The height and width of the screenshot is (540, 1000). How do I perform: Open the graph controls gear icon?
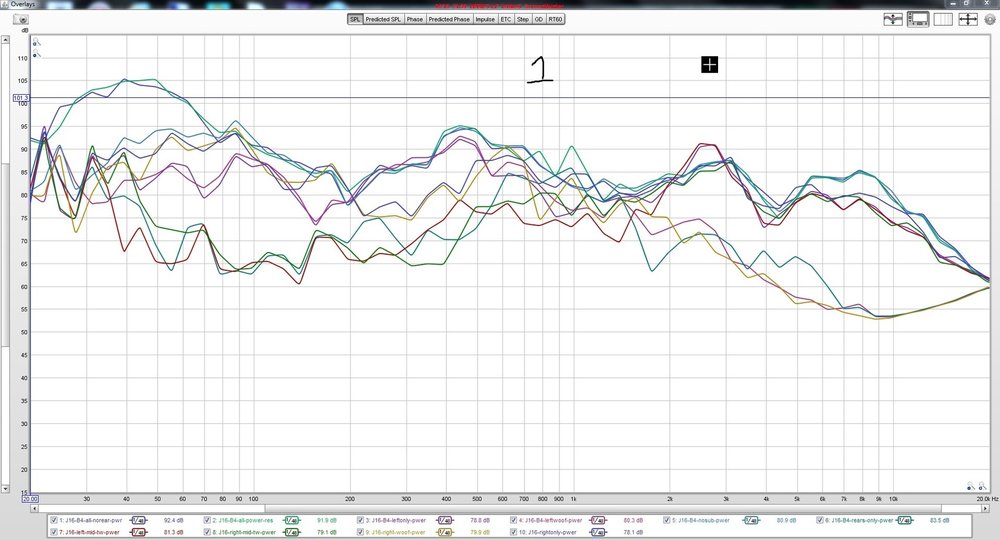point(990,19)
